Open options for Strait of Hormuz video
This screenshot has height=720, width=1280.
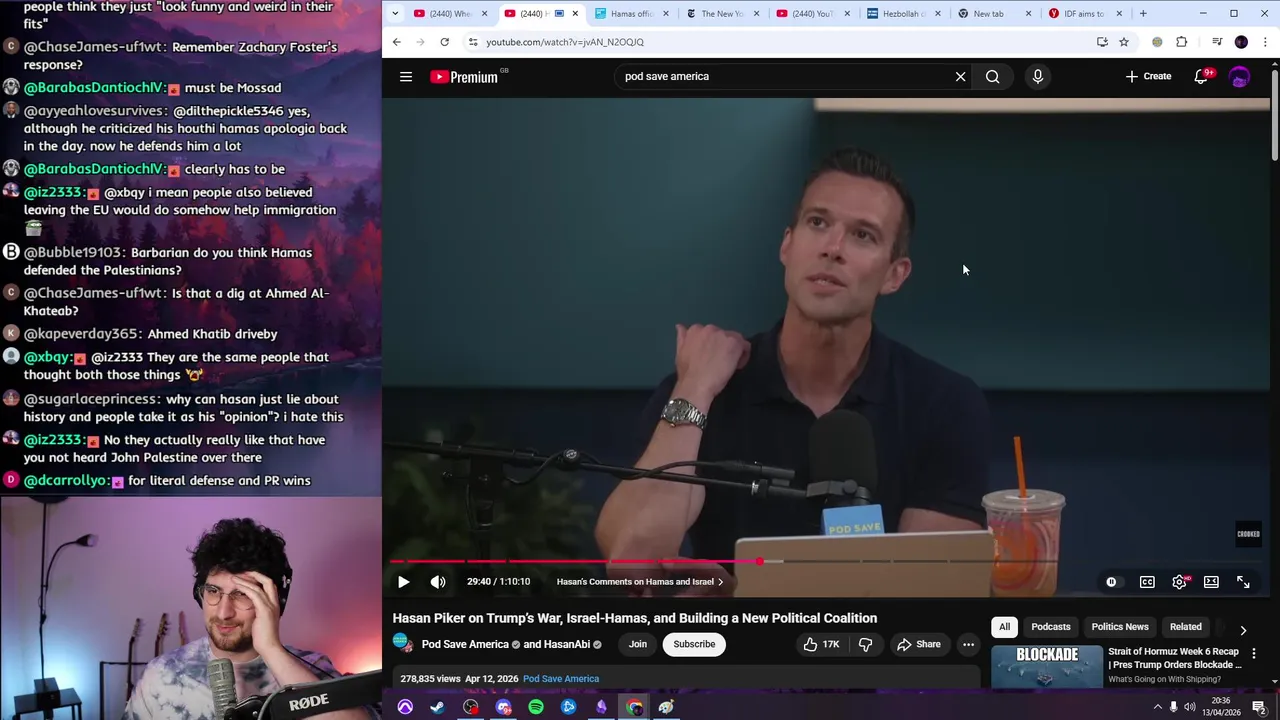[1254, 654]
